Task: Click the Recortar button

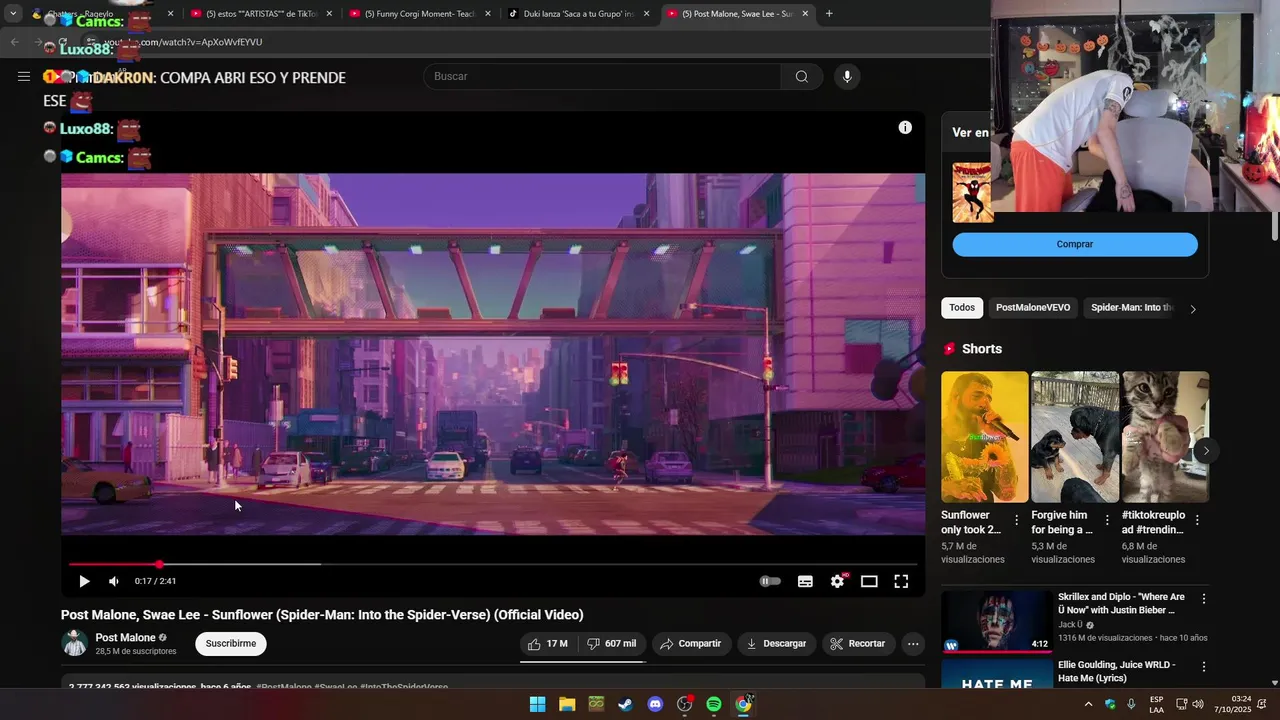Action: tap(859, 644)
